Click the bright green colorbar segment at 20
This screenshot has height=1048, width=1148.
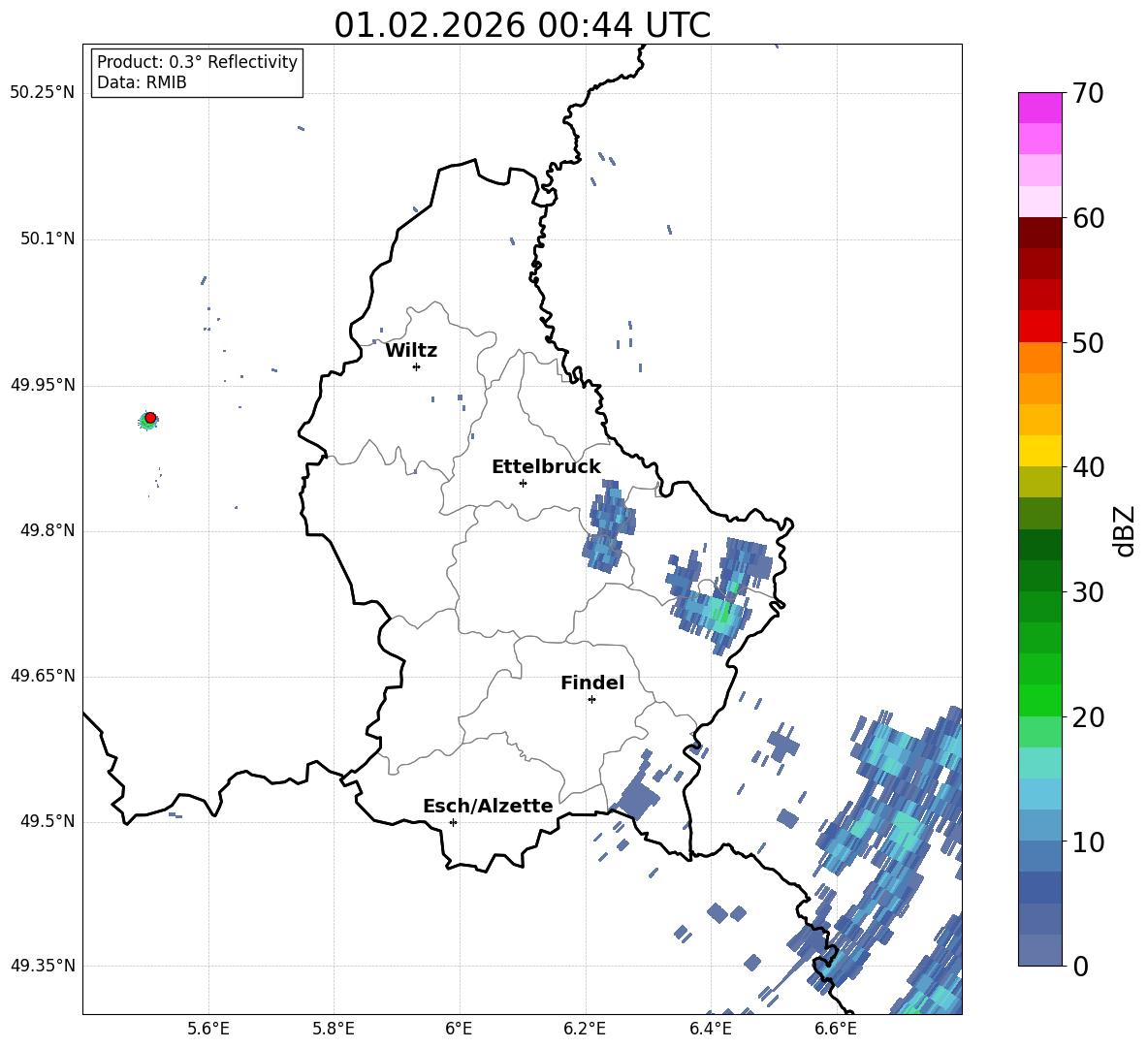click(1039, 700)
